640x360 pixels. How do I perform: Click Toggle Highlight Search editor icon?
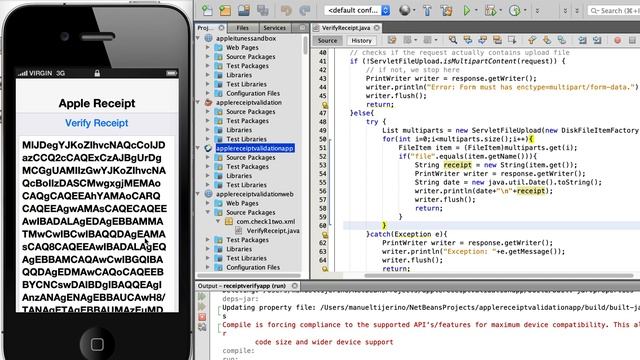[497, 40]
